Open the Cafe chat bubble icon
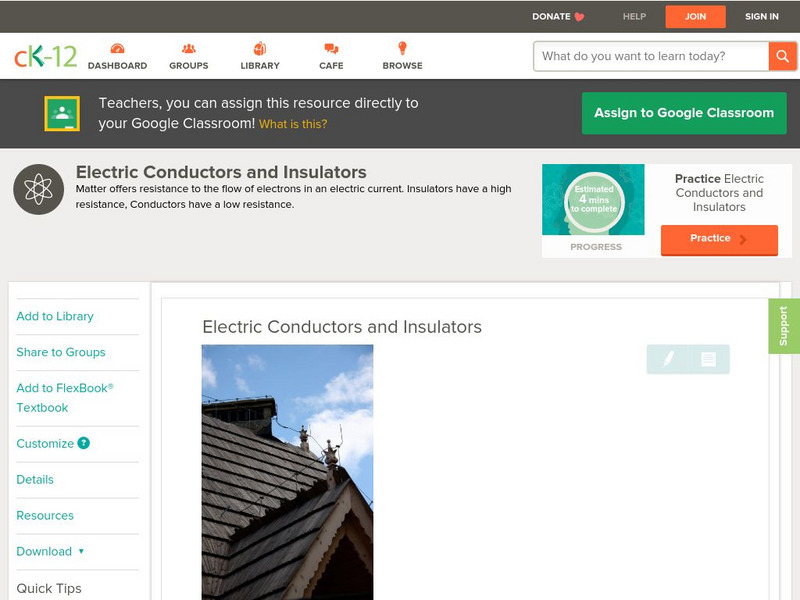This screenshot has width=800, height=600. [x=329, y=46]
